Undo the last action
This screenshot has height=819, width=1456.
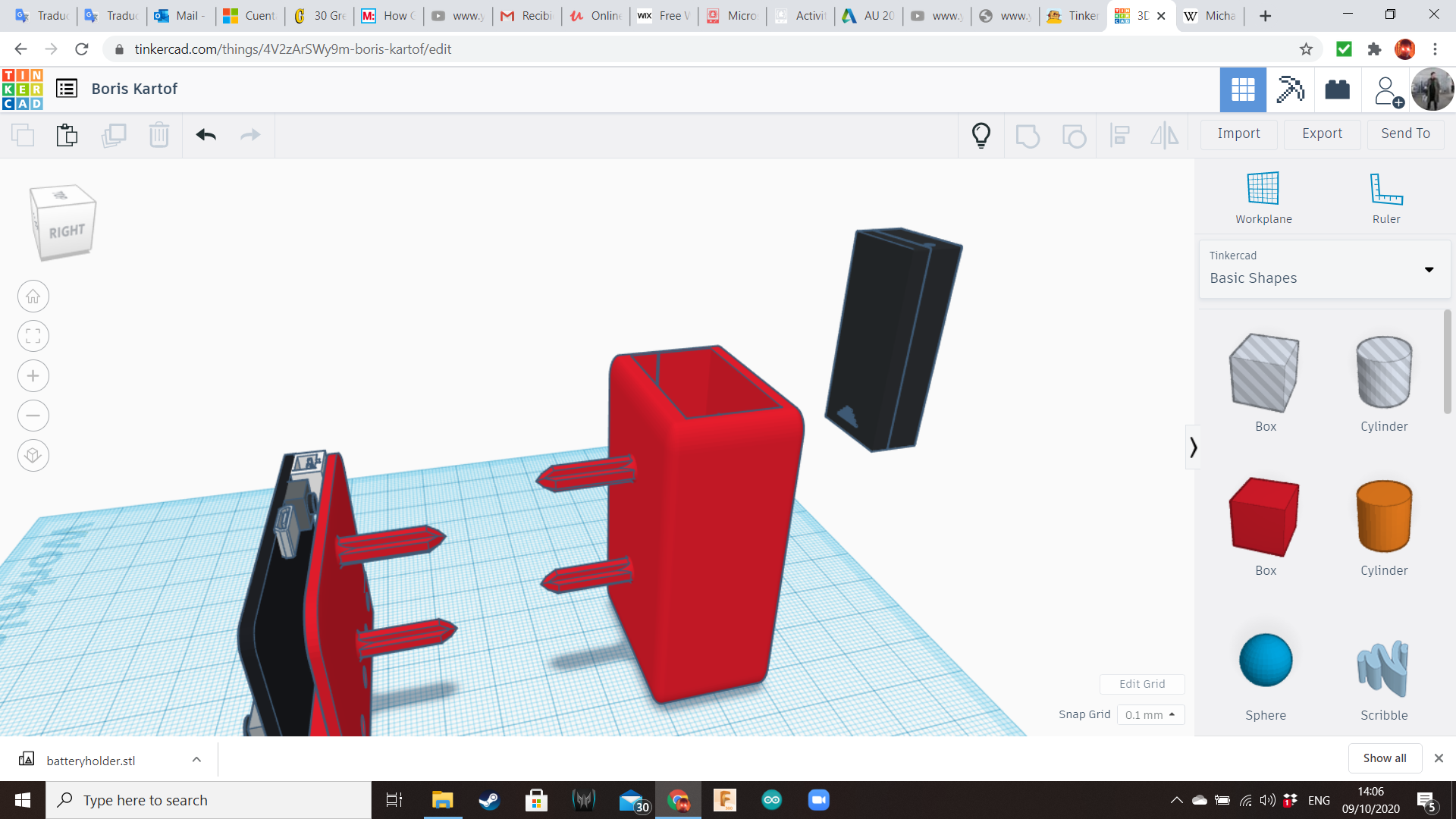click(206, 135)
